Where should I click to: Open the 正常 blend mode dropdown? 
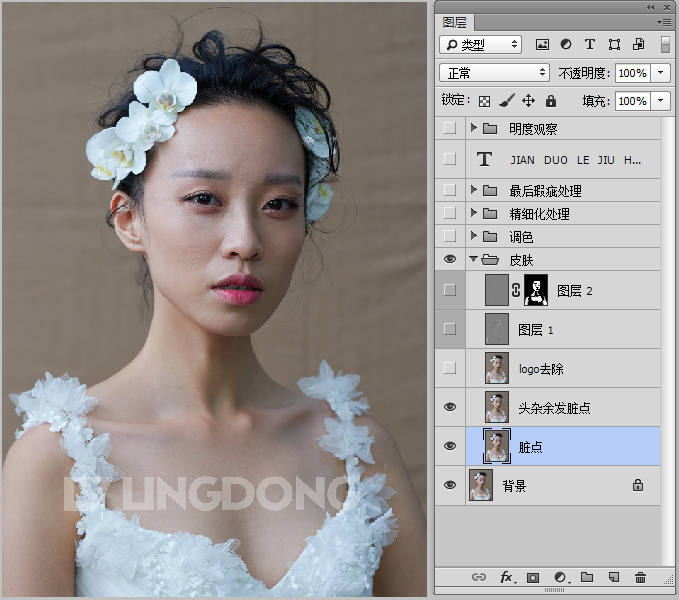click(495, 73)
